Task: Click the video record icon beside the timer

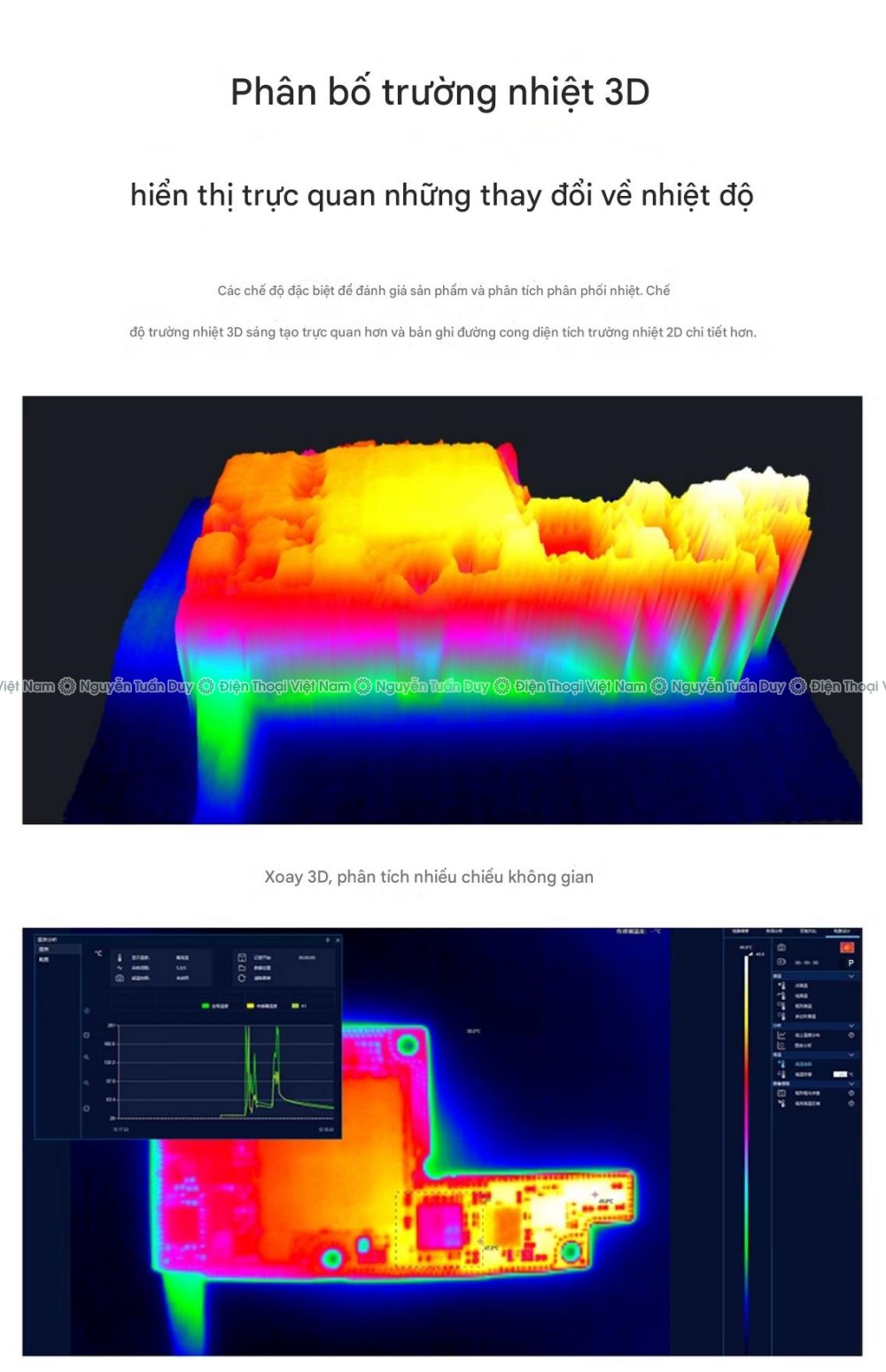Action: (x=781, y=962)
